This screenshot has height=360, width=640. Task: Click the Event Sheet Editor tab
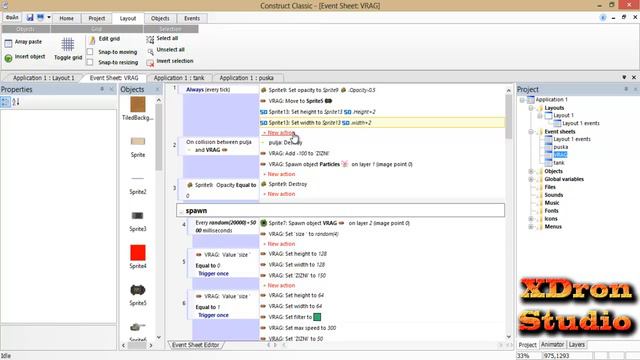click(x=196, y=345)
